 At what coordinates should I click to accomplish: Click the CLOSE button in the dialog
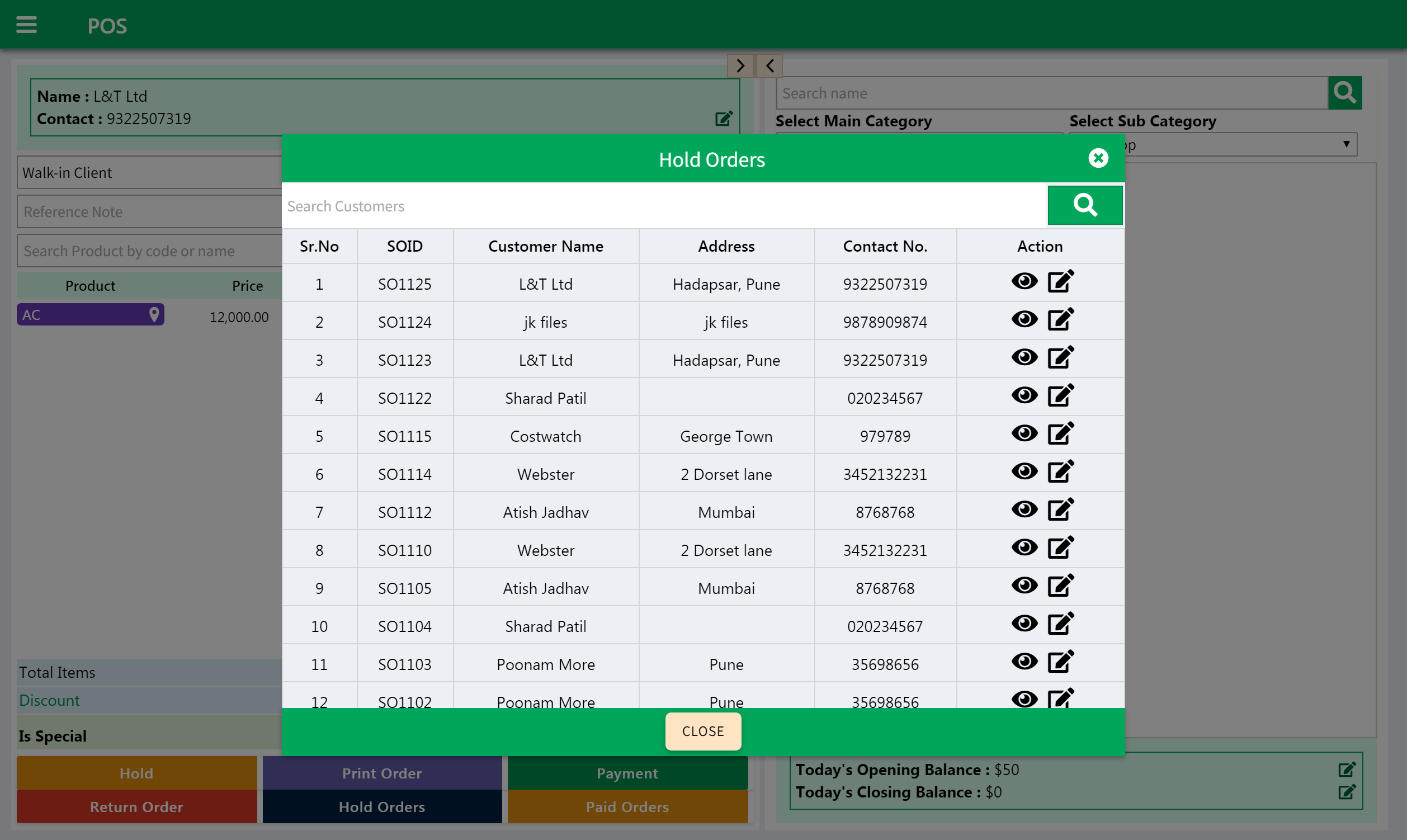pos(703,732)
